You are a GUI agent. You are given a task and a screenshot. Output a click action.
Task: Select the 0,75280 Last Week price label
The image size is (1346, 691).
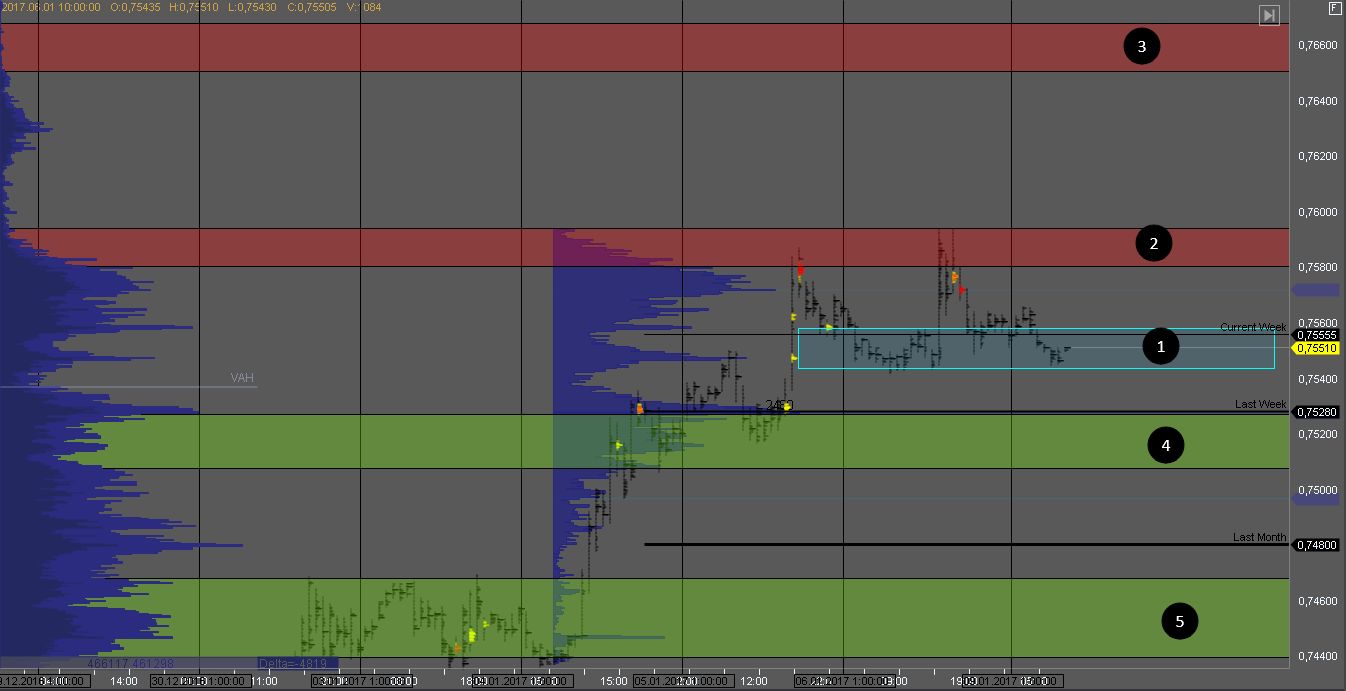(x=1317, y=411)
